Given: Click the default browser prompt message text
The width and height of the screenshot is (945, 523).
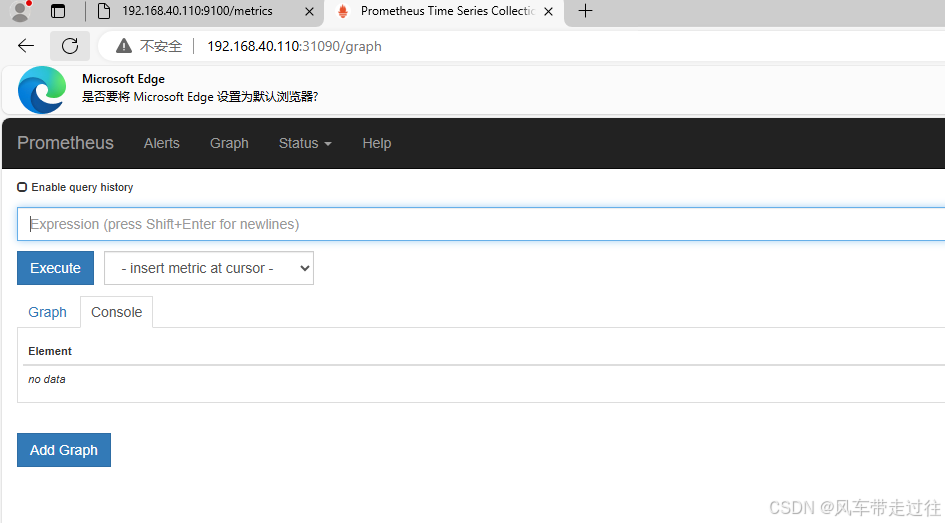Looking at the screenshot, I should (x=200, y=97).
